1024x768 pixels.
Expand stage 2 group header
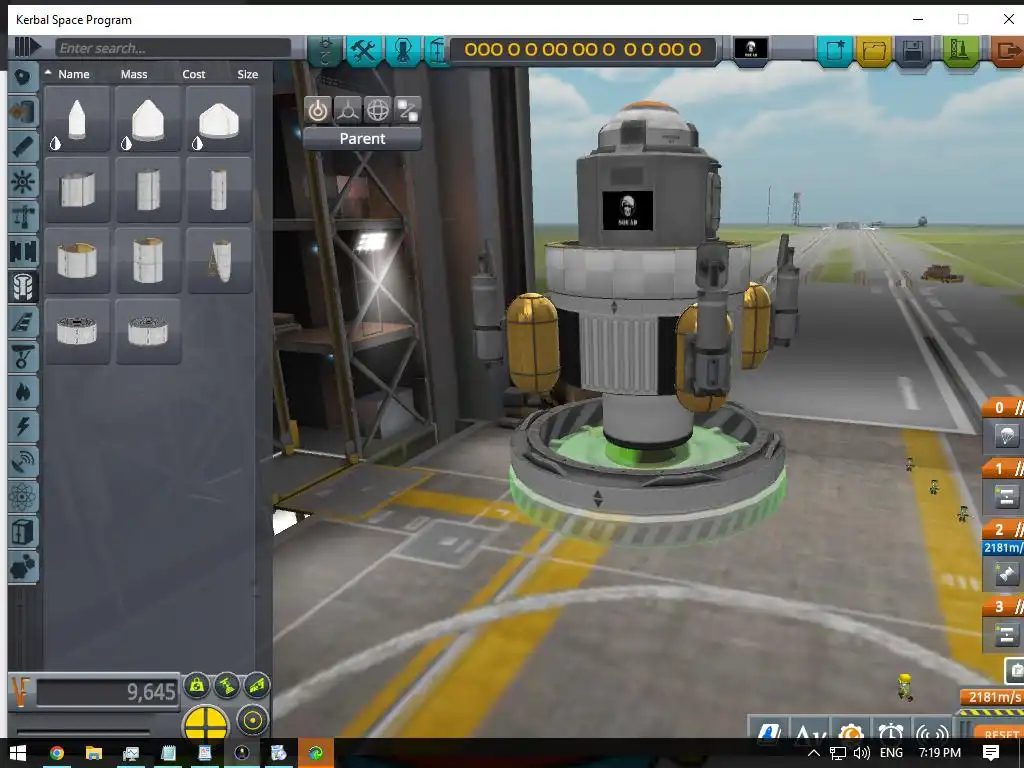coord(1004,529)
